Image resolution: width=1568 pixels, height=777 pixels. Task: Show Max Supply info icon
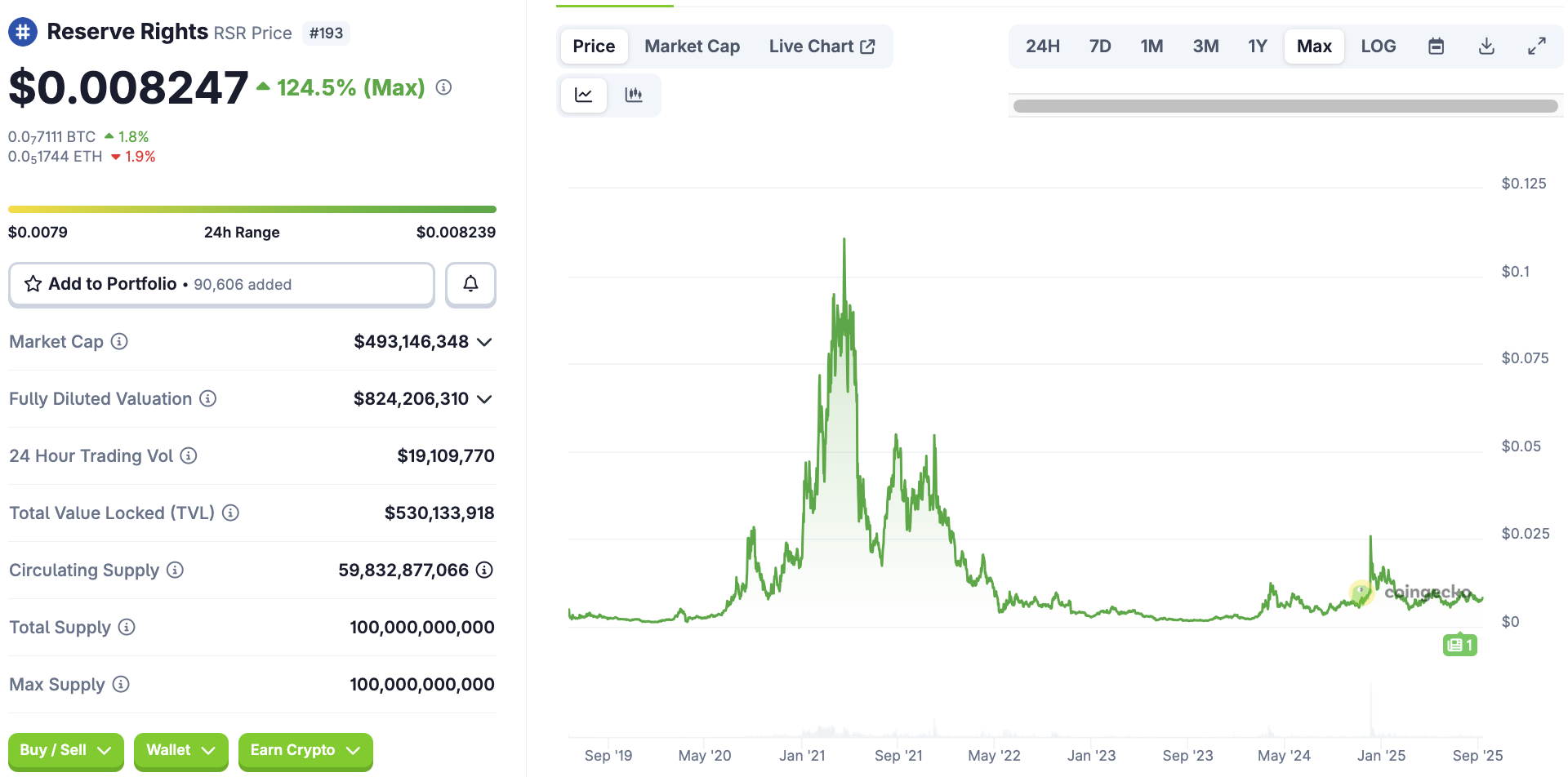[121, 684]
